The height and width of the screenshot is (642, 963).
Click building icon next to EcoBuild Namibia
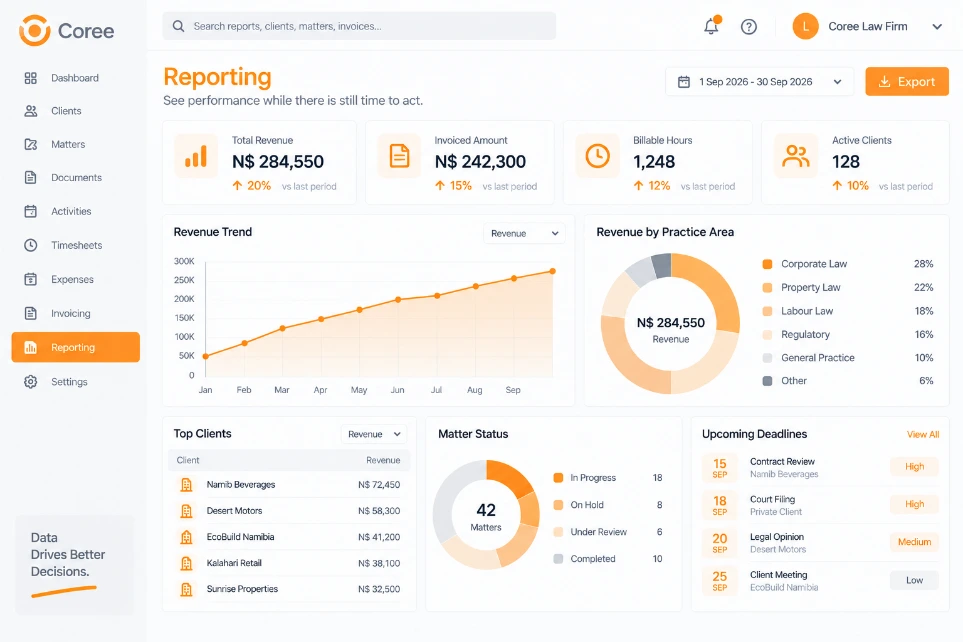(x=186, y=537)
